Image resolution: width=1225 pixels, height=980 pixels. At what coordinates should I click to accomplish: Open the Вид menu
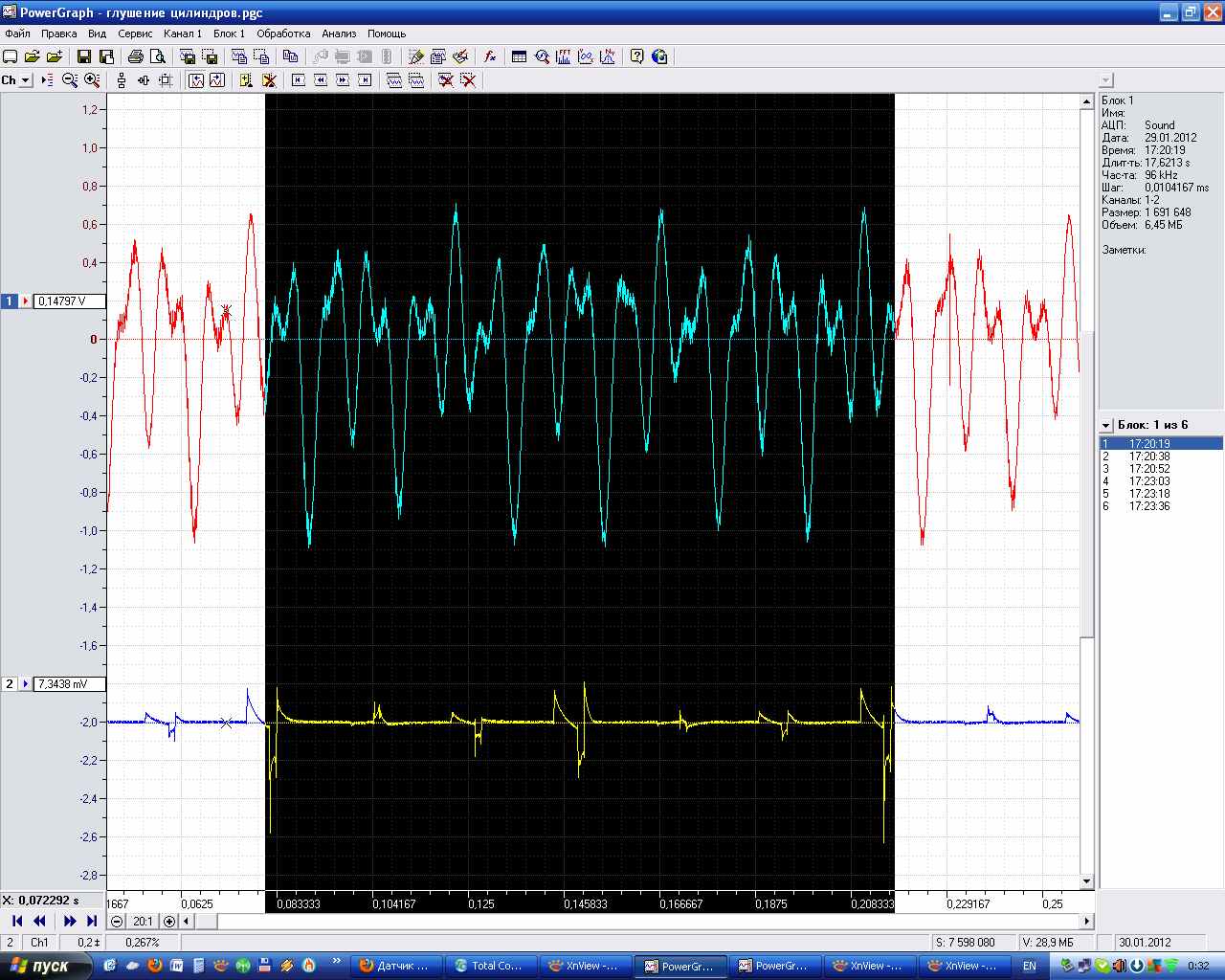pyautogui.click(x=97, y=33)
